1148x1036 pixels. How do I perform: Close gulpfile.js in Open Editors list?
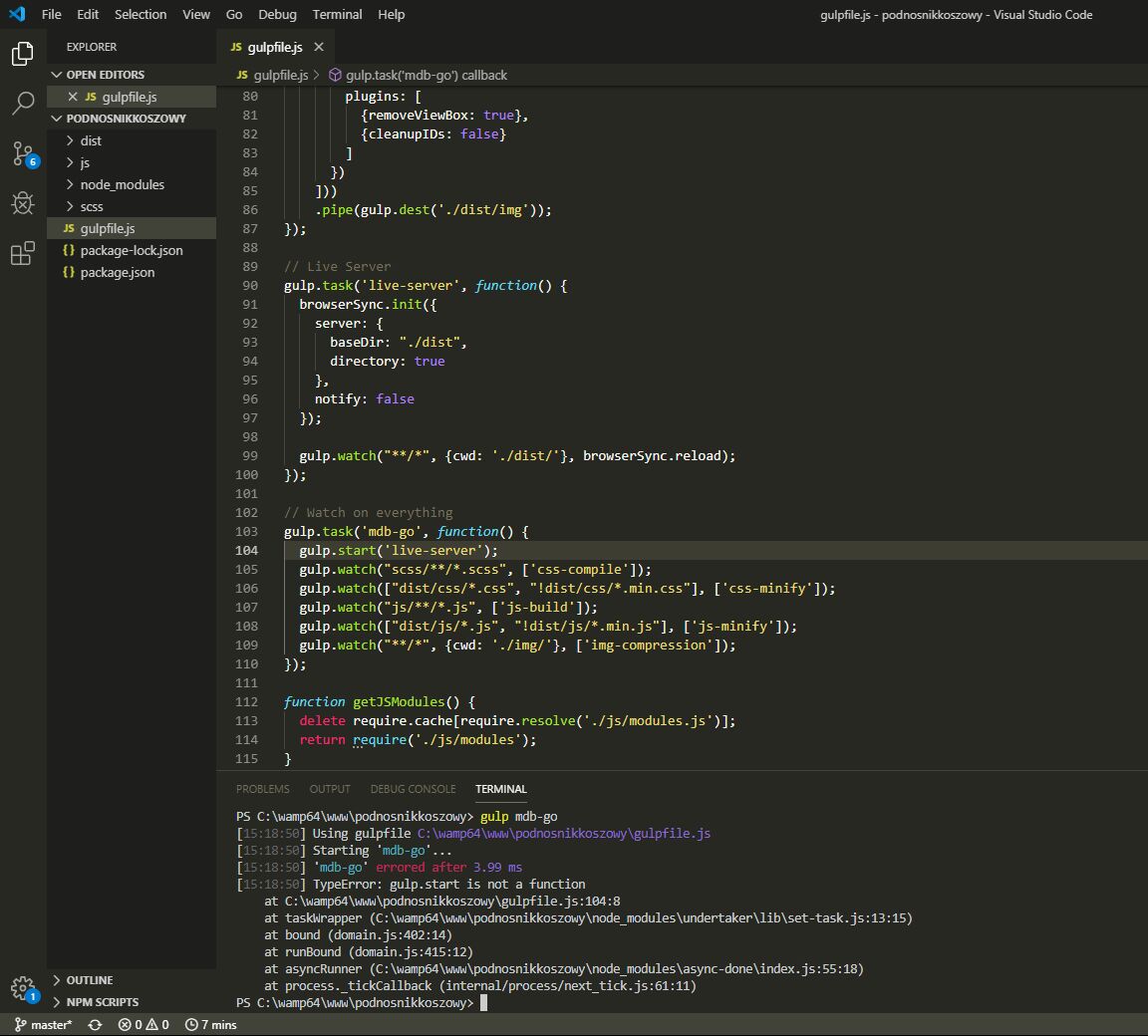point(73,97)
